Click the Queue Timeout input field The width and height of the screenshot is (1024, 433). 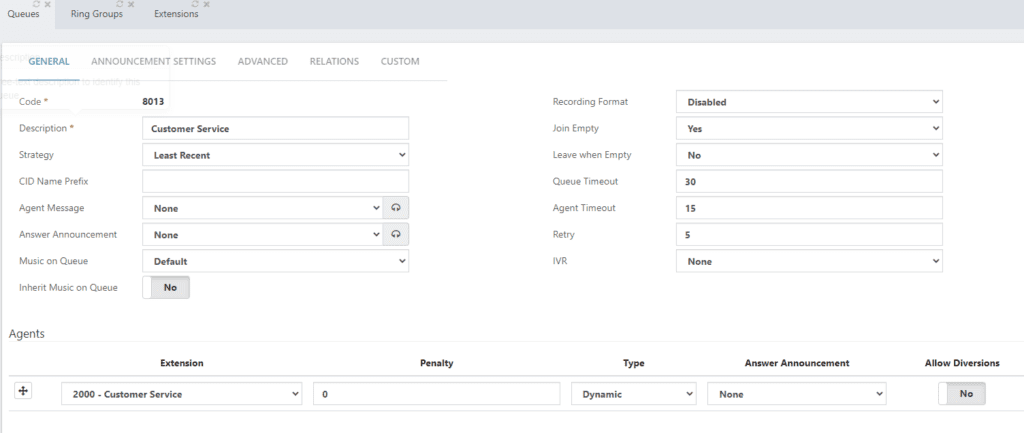click(809, 182)
